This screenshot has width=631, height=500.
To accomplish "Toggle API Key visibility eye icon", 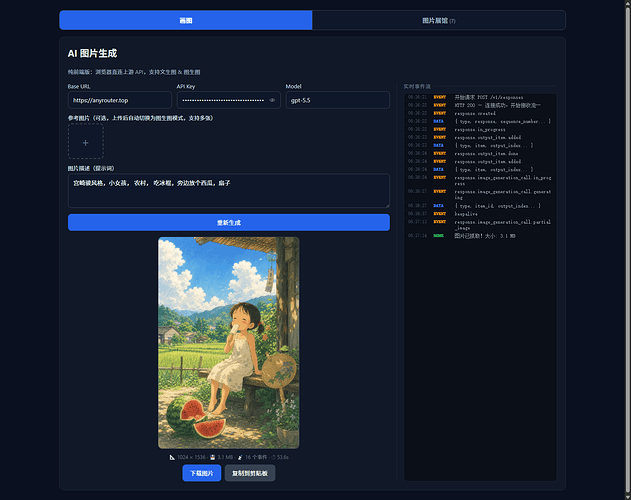I will (x=272, y=100).
